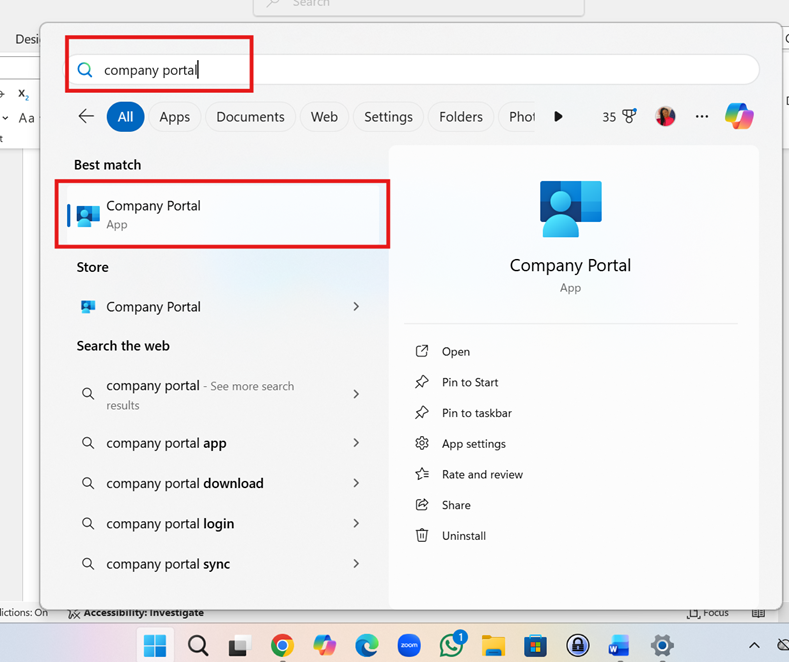Open Company Portal from the action list

pyautogui.click(x=455, y=352)
